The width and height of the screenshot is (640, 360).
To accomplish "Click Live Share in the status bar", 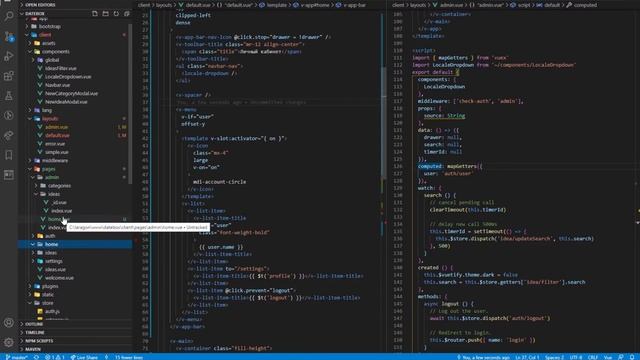I will (84, 357).
